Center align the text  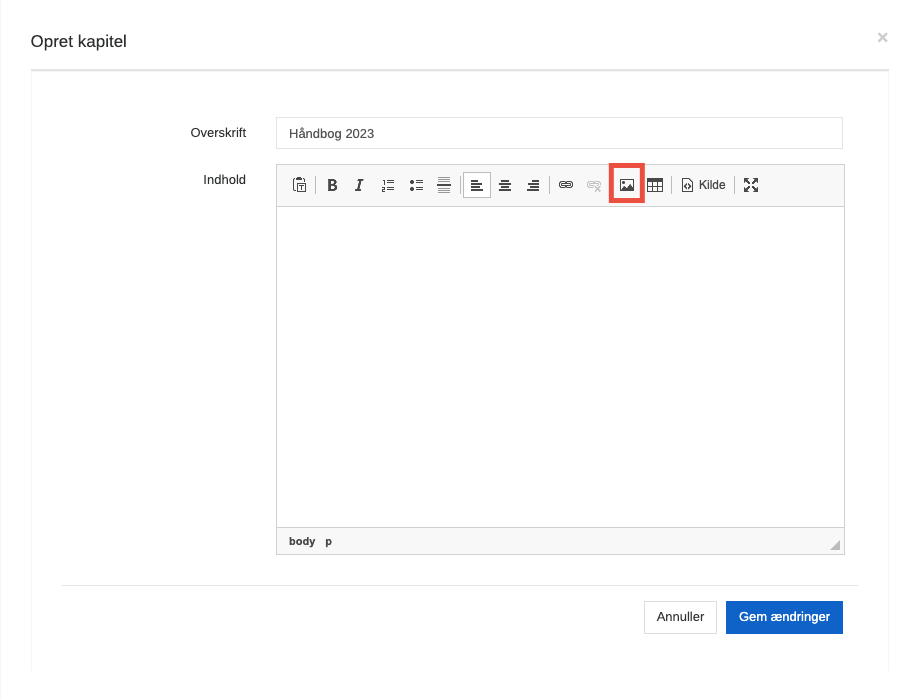(505, 185)
